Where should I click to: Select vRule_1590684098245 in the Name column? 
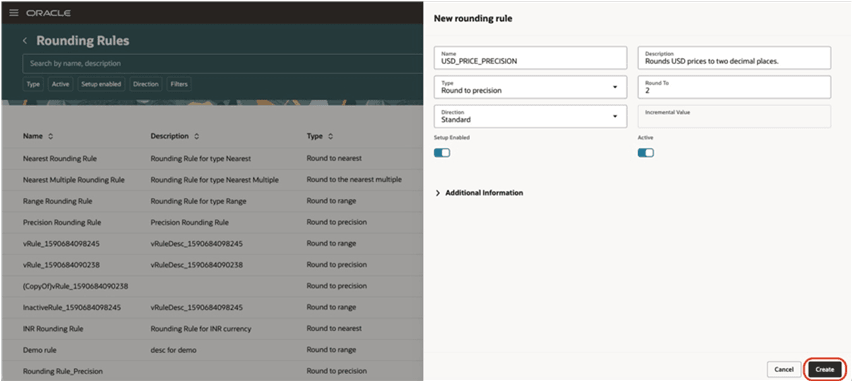point(62,244)
